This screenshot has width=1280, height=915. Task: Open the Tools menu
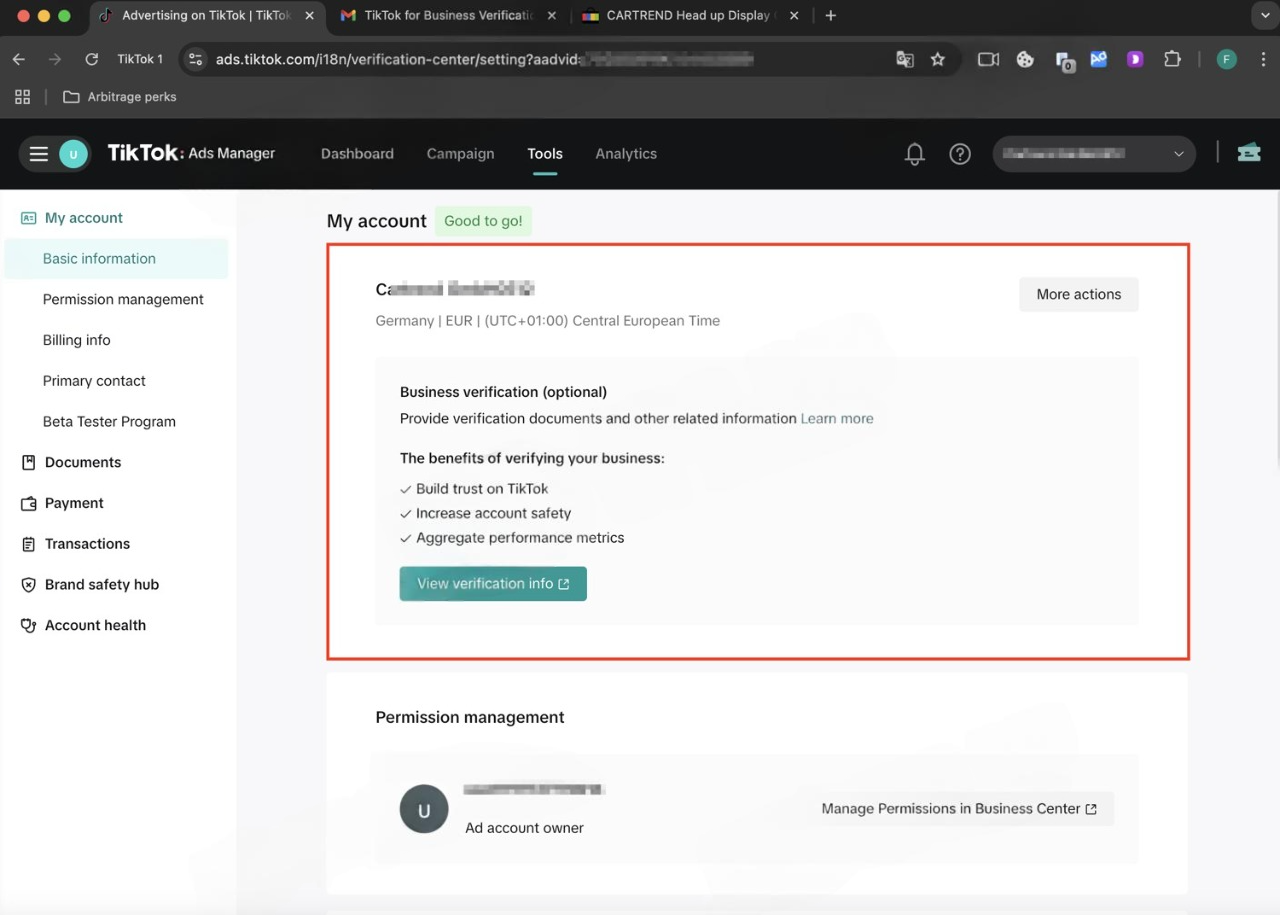pyautogui.click(x=545, y=154)
